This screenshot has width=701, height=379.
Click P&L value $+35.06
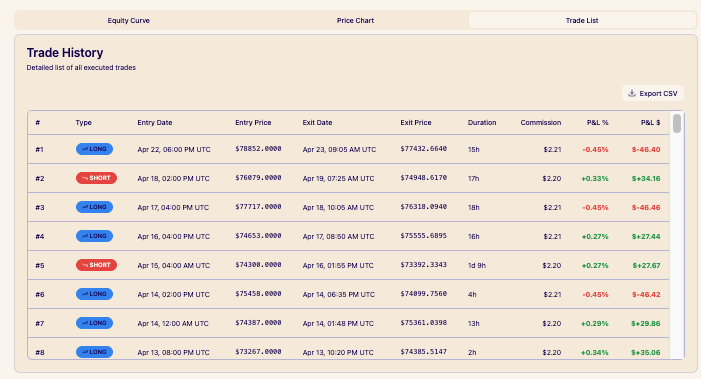tap(646, 353)
